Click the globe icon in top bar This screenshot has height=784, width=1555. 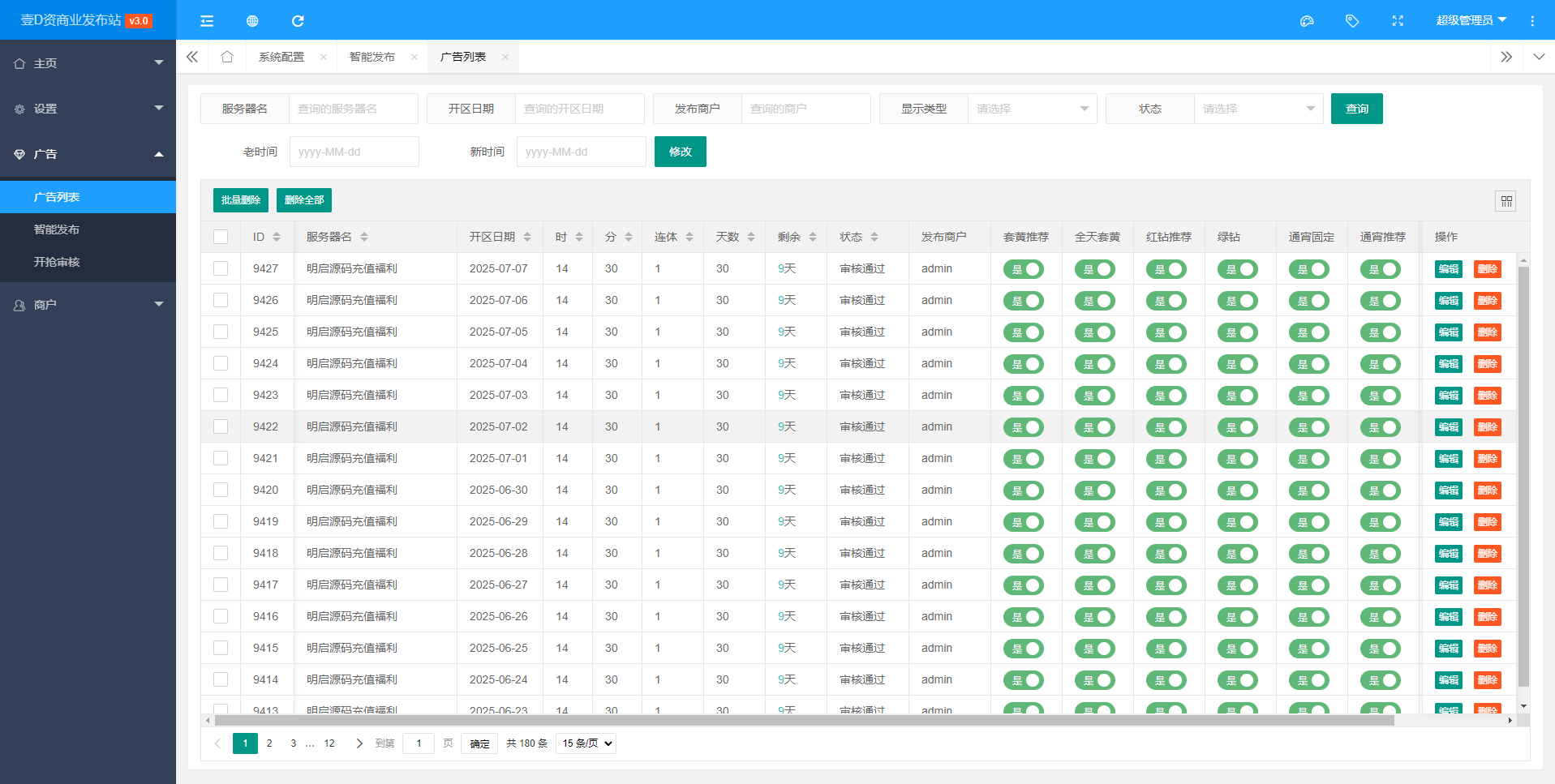[x=252, y=21]
